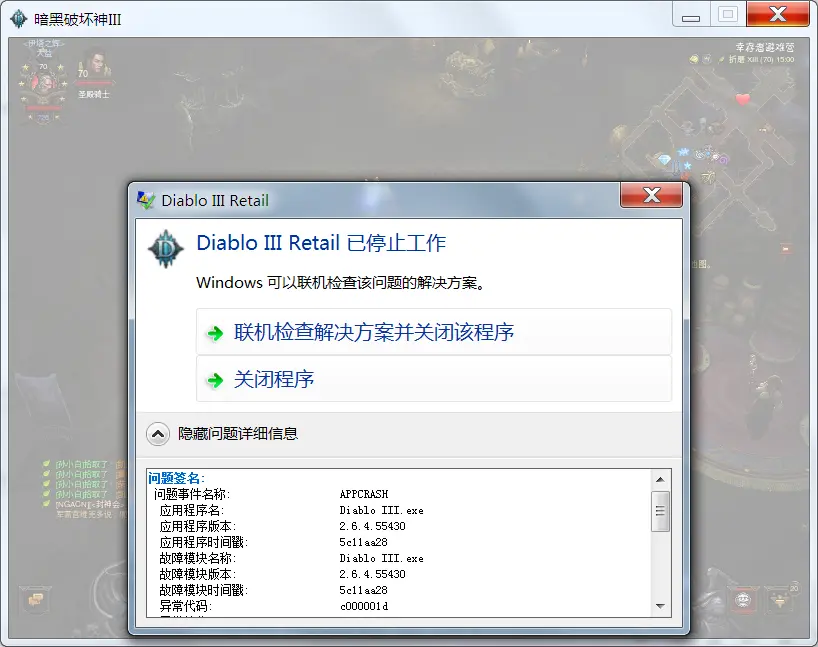Click the 异常代码 label
Screen dimensions: 818x647
tap(185, 606)
